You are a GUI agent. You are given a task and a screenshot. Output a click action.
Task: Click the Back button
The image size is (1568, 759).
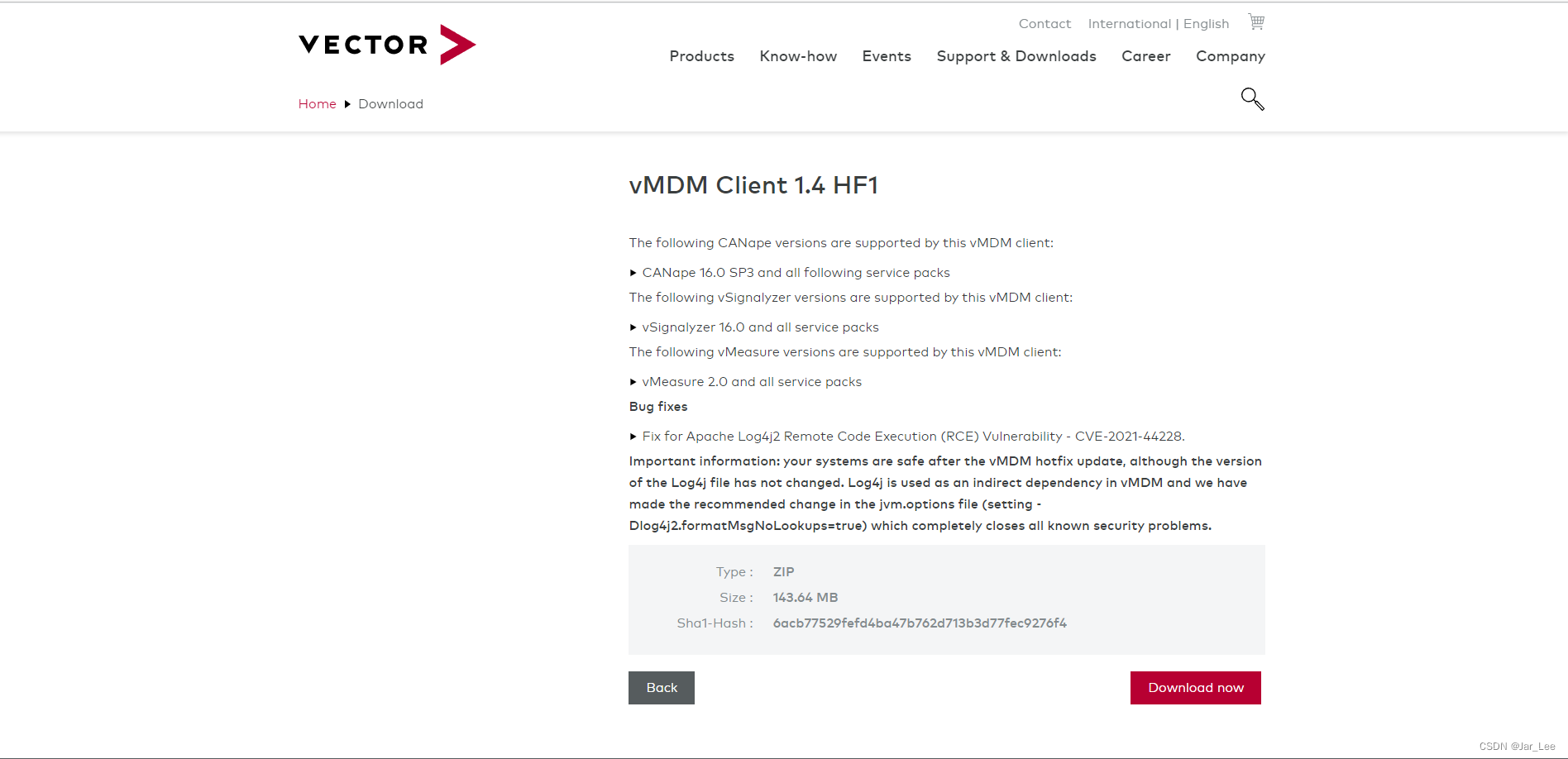coord(662,688)
